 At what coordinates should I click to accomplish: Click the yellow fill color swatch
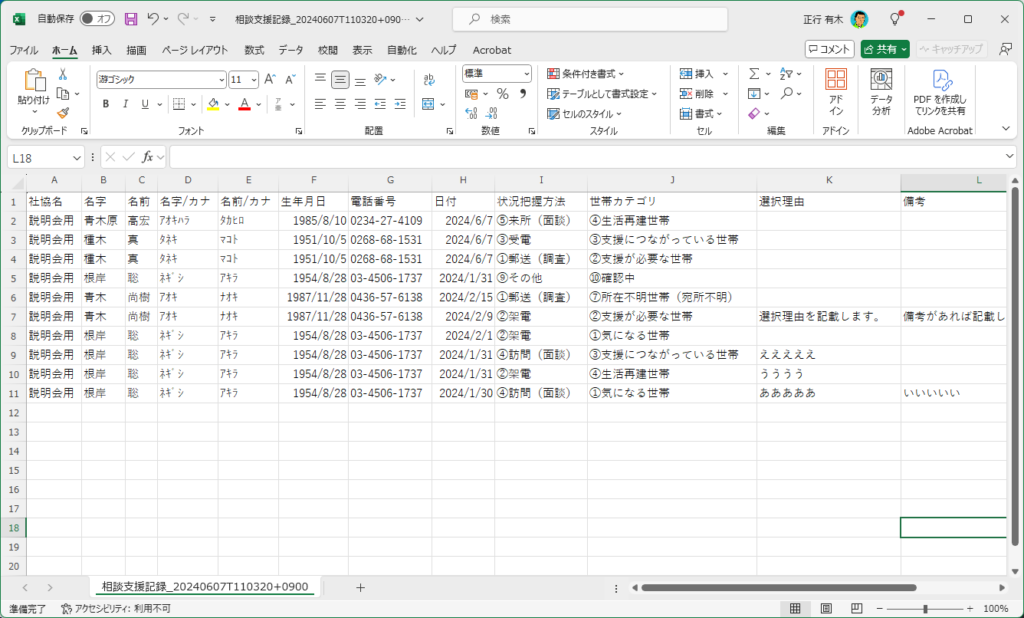tap(212, 104)
